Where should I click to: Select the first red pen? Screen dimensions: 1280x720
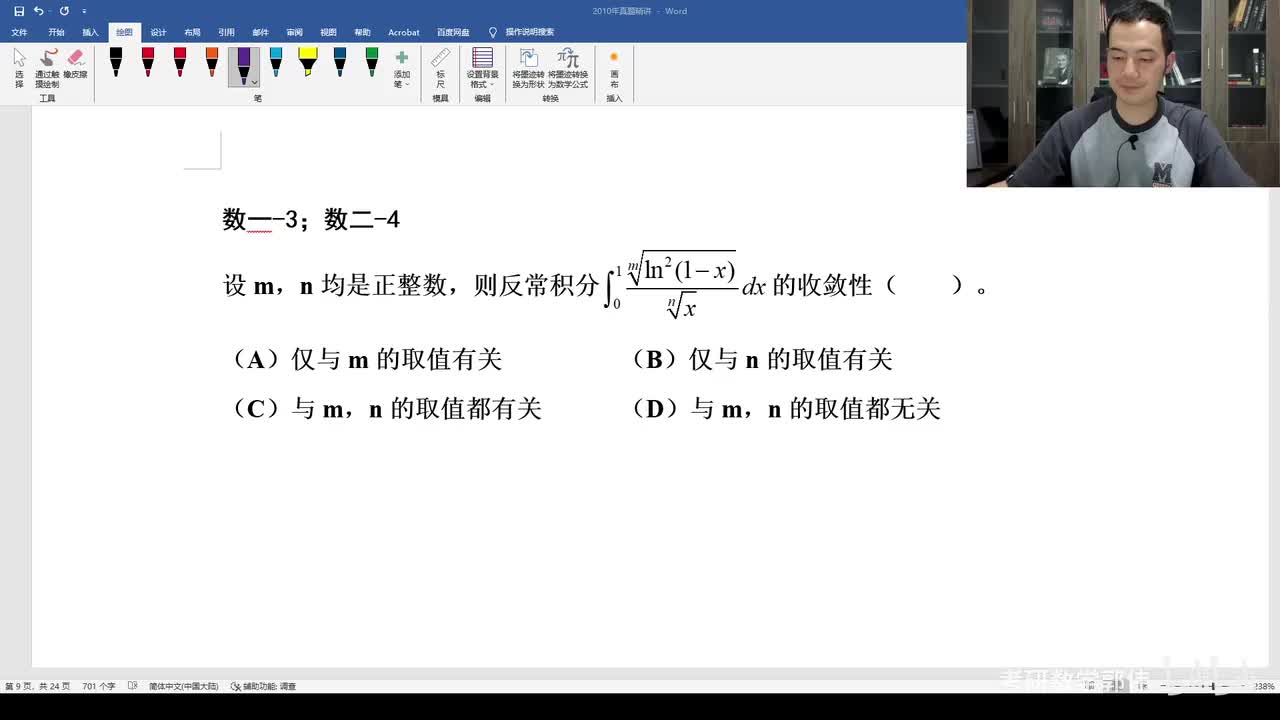tap(148, 62)
